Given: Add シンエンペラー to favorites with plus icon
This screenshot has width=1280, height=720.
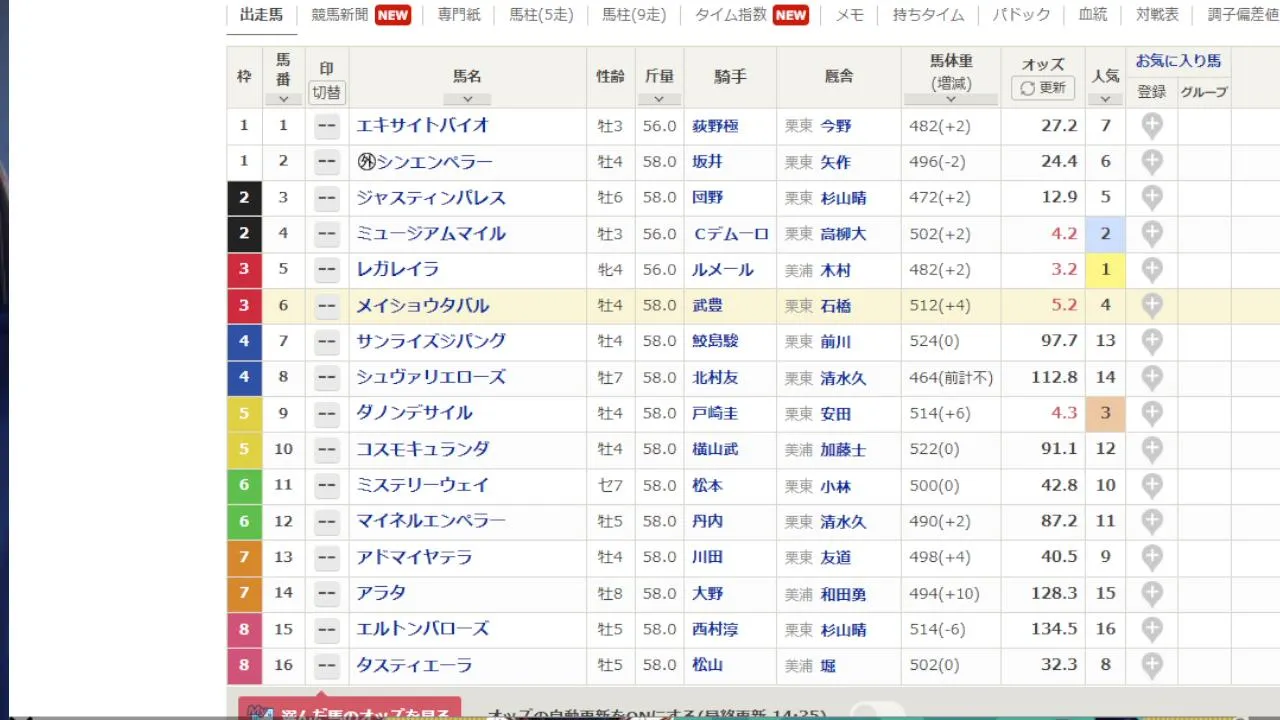Looking at the screenshot, I should pyautogui.click(x=1152, y=162).
